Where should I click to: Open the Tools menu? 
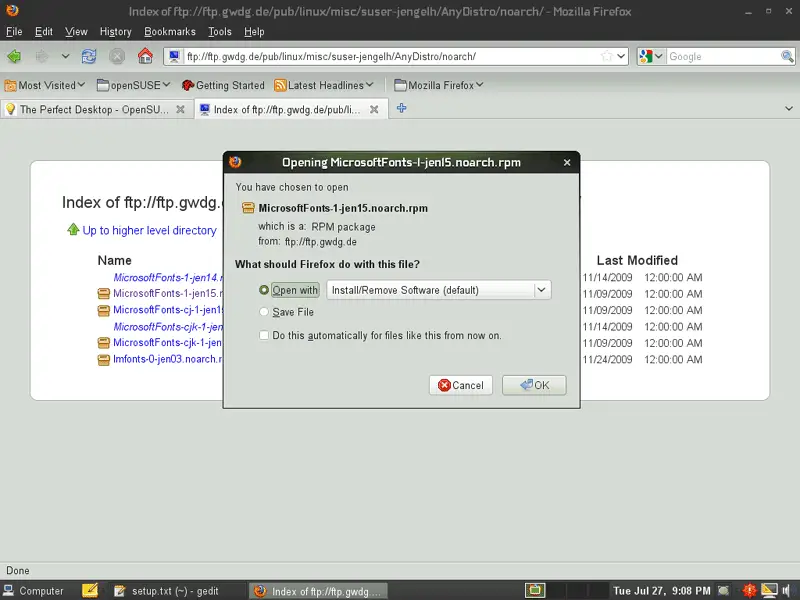click(x=220, y=32)
